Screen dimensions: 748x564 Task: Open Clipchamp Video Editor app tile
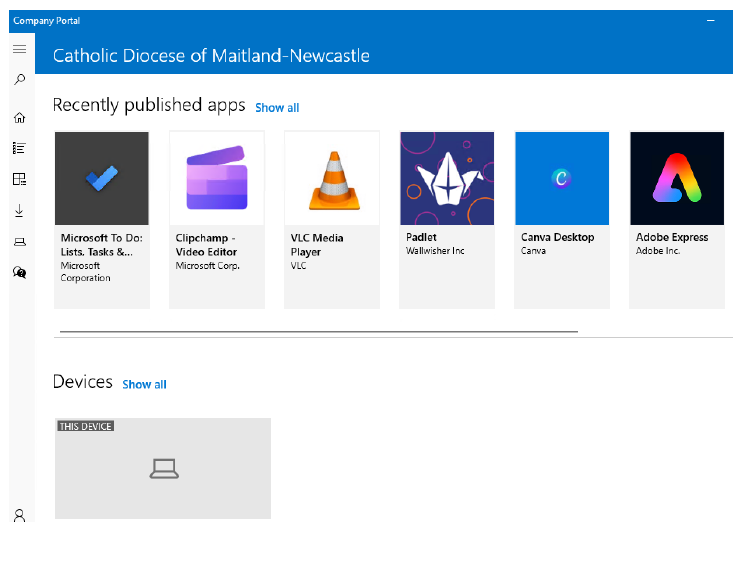[x=217, y=219]
